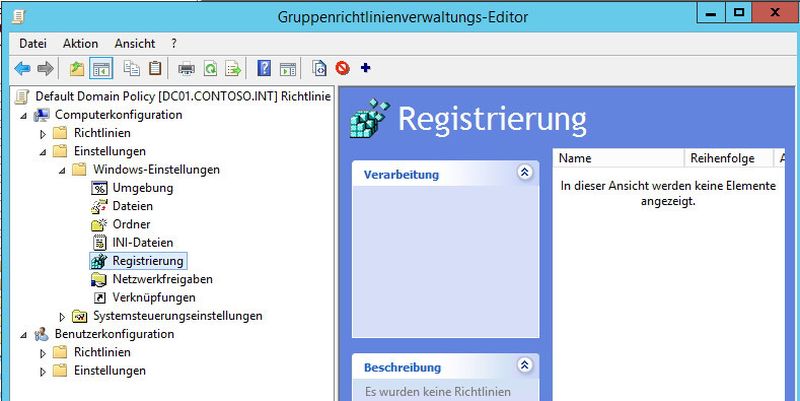Screen dimensions: 800x401
Task: Click the display XML document icon
Action: pos(319,68)
